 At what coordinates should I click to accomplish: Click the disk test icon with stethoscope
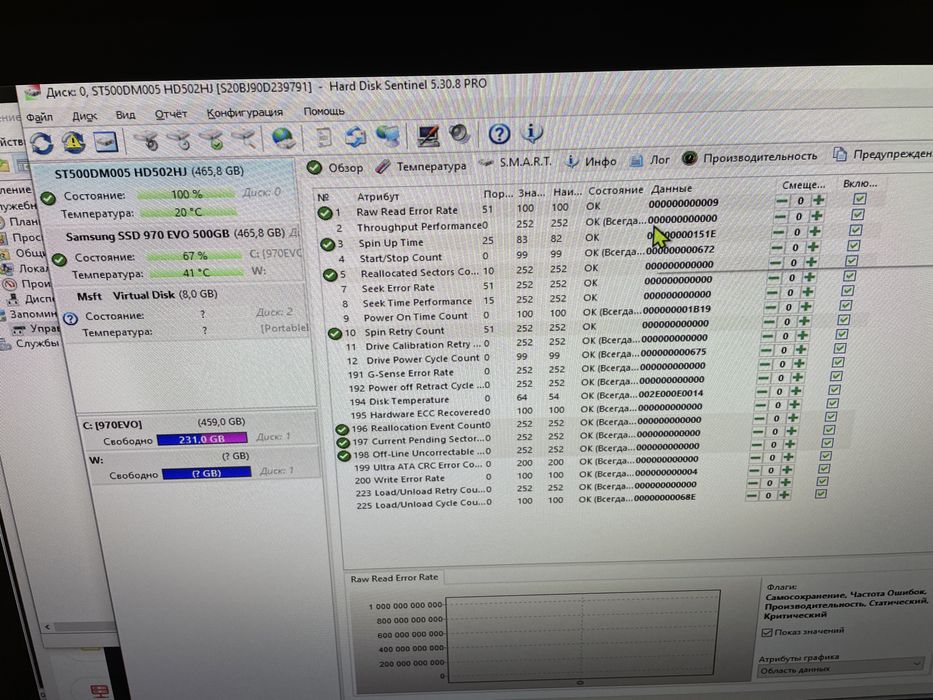(147, 140)
